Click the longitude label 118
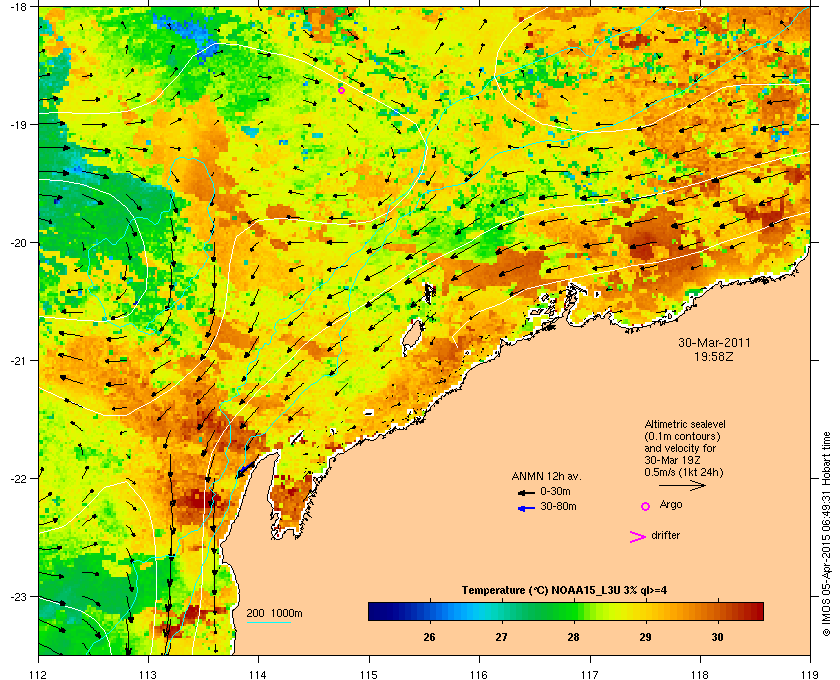 pos(700,675)
